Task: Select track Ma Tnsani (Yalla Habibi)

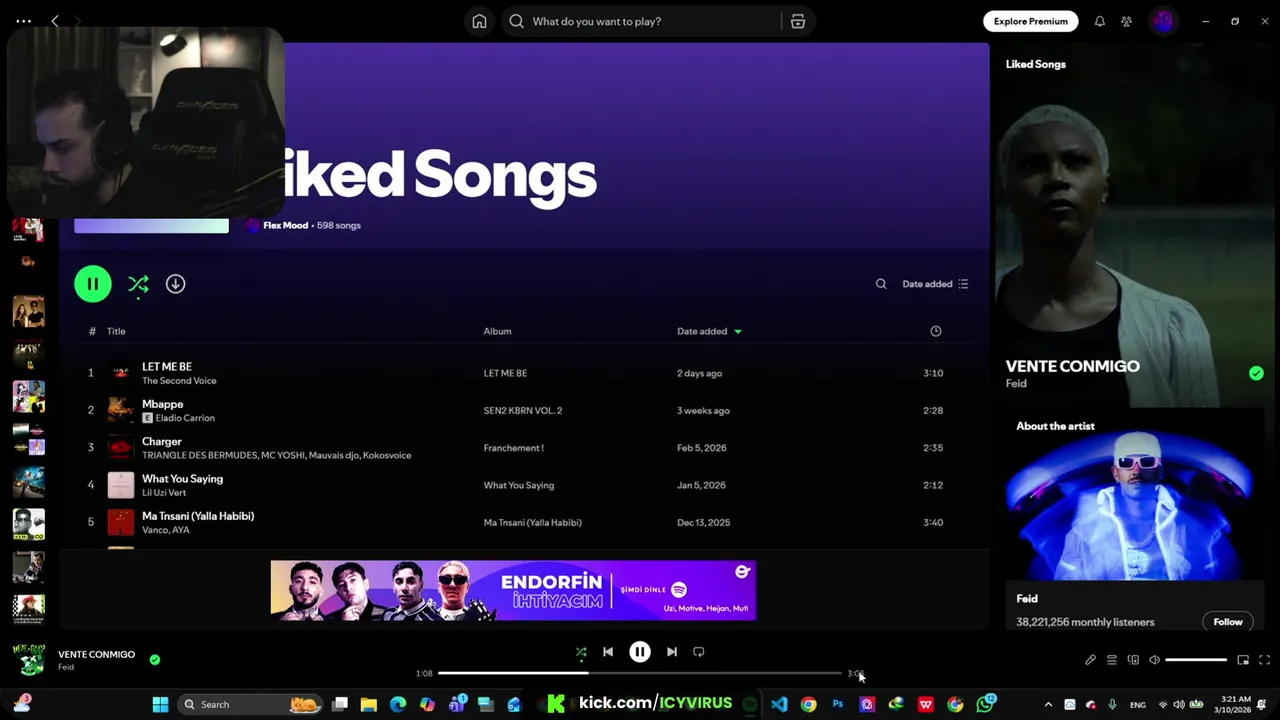Action: coord(198,516)
